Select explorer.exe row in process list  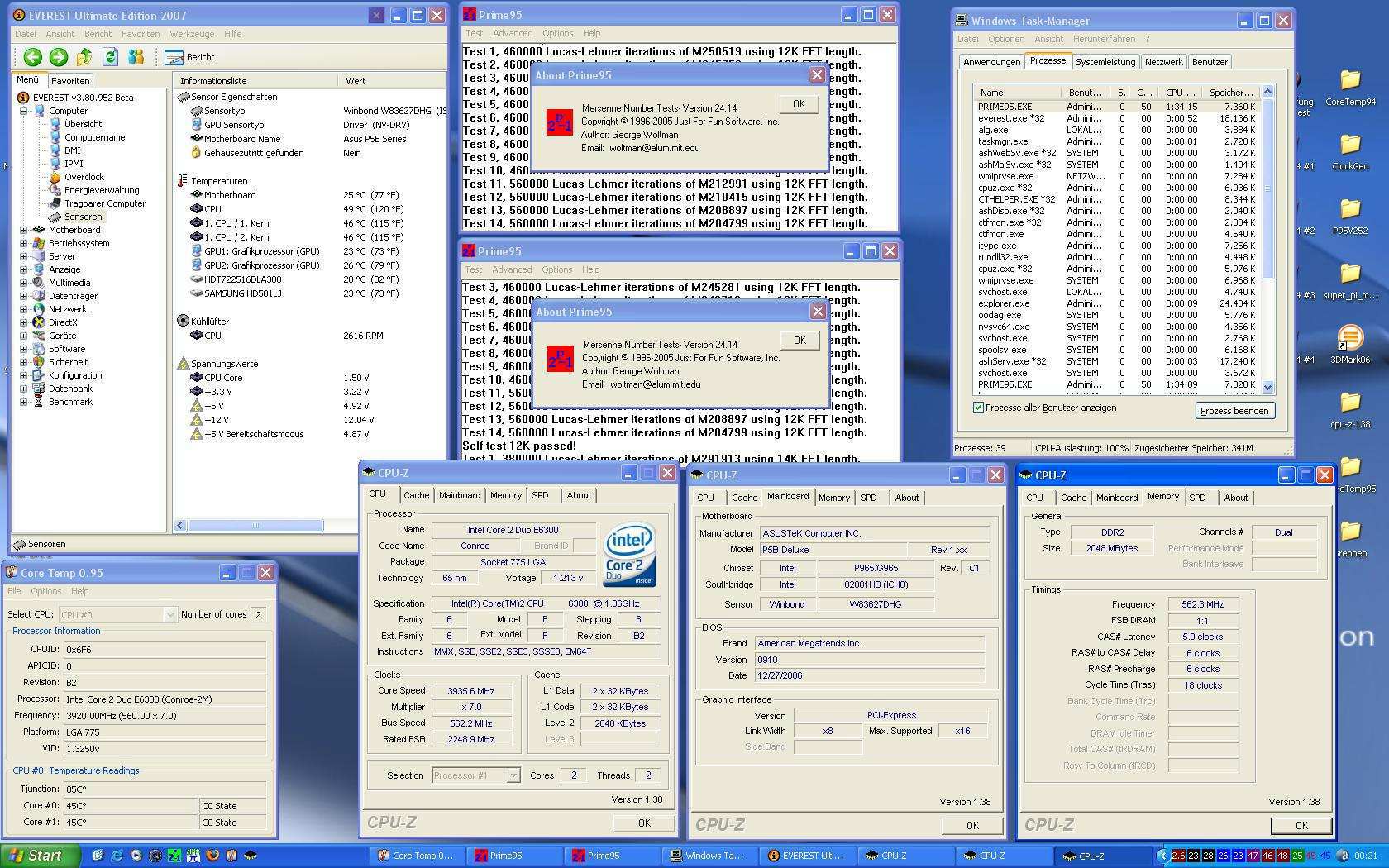coord(1117,303)
